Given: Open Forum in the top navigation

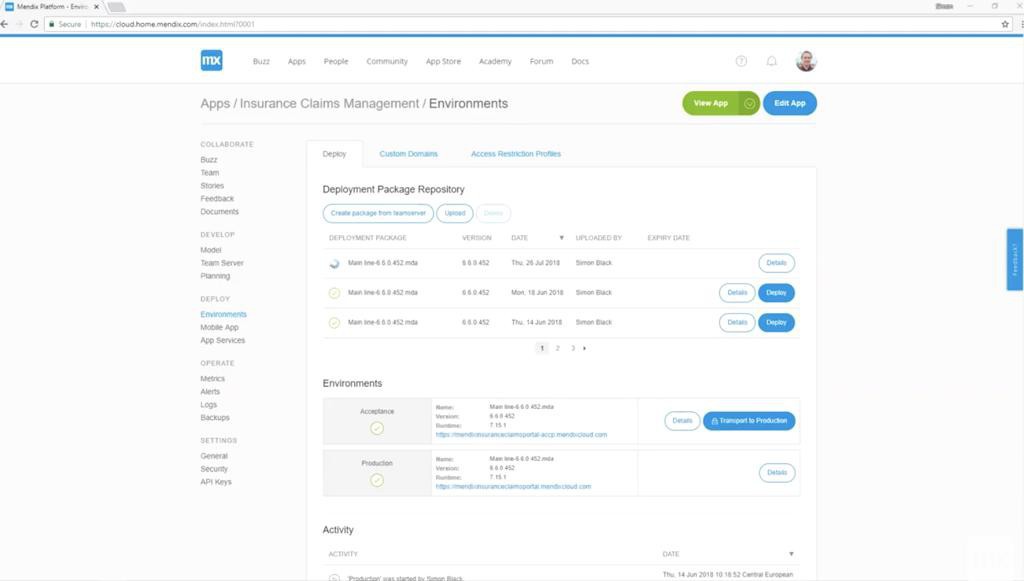Looking at the screenshot, I should pos(541,61).
